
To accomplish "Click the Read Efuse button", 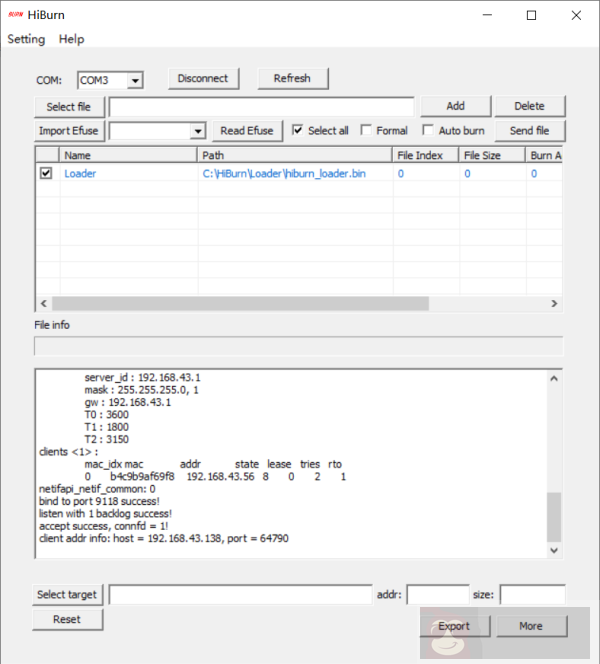I will pos(246,131).
